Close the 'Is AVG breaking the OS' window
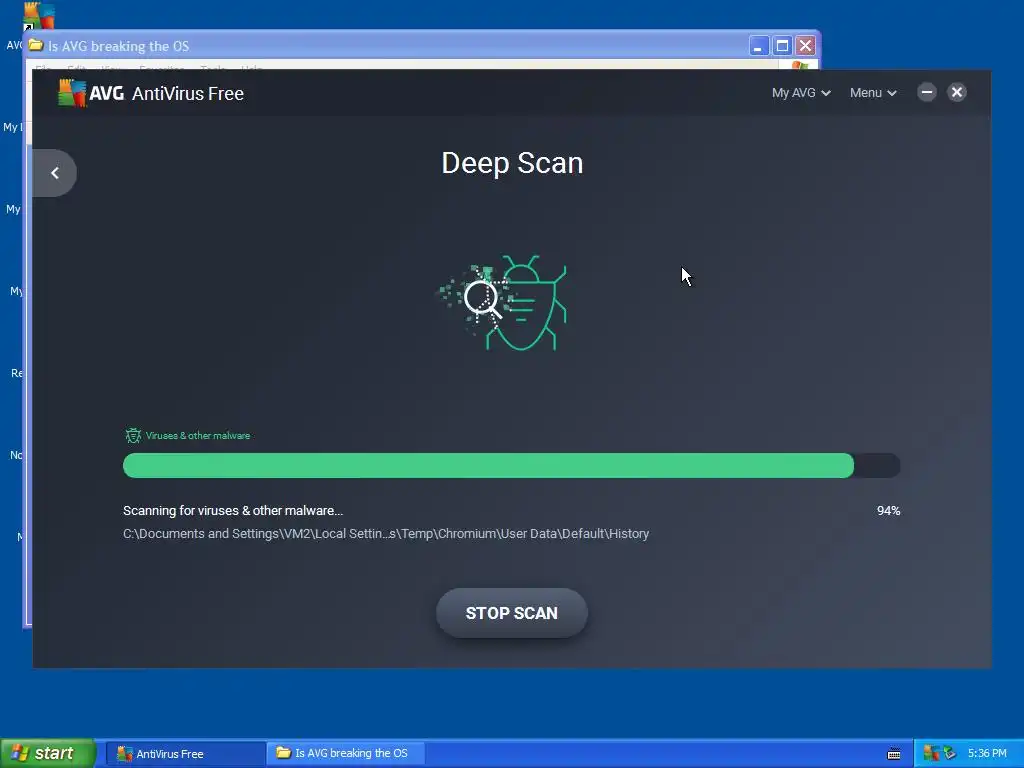 pos(805,46)
